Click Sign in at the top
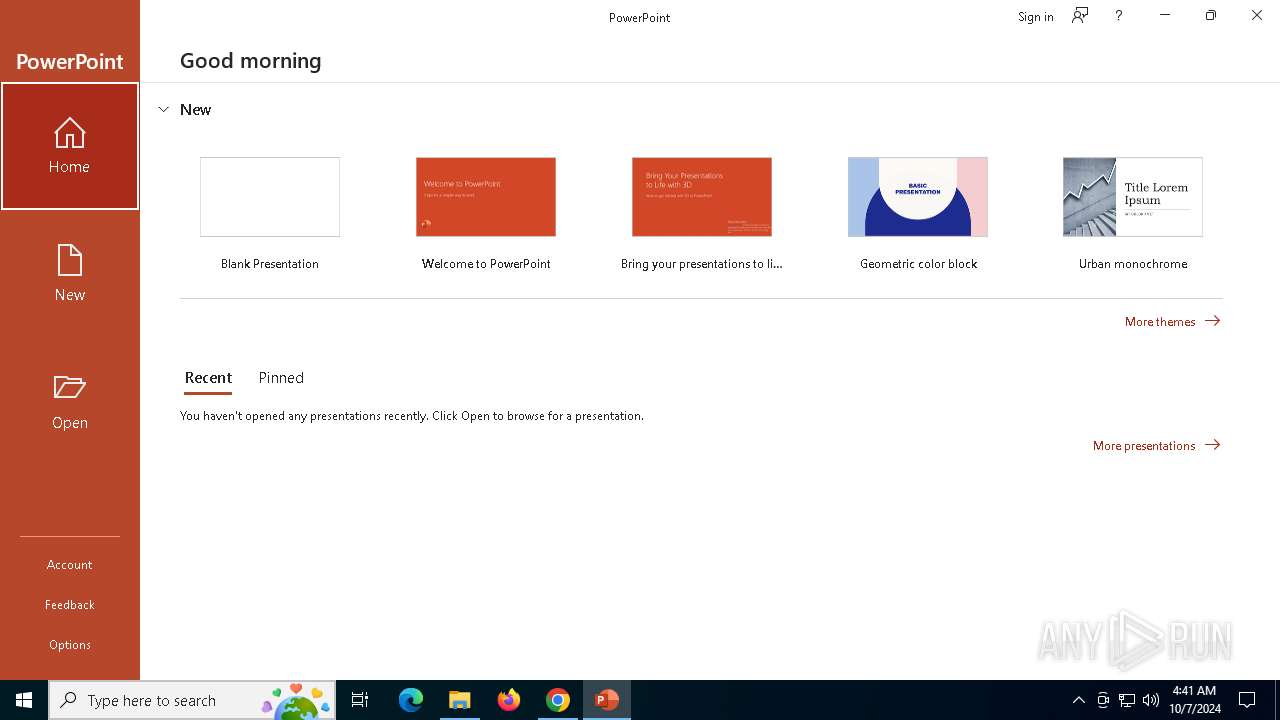This screenshot has width=1280, height=720. (x=1036, y=16)
